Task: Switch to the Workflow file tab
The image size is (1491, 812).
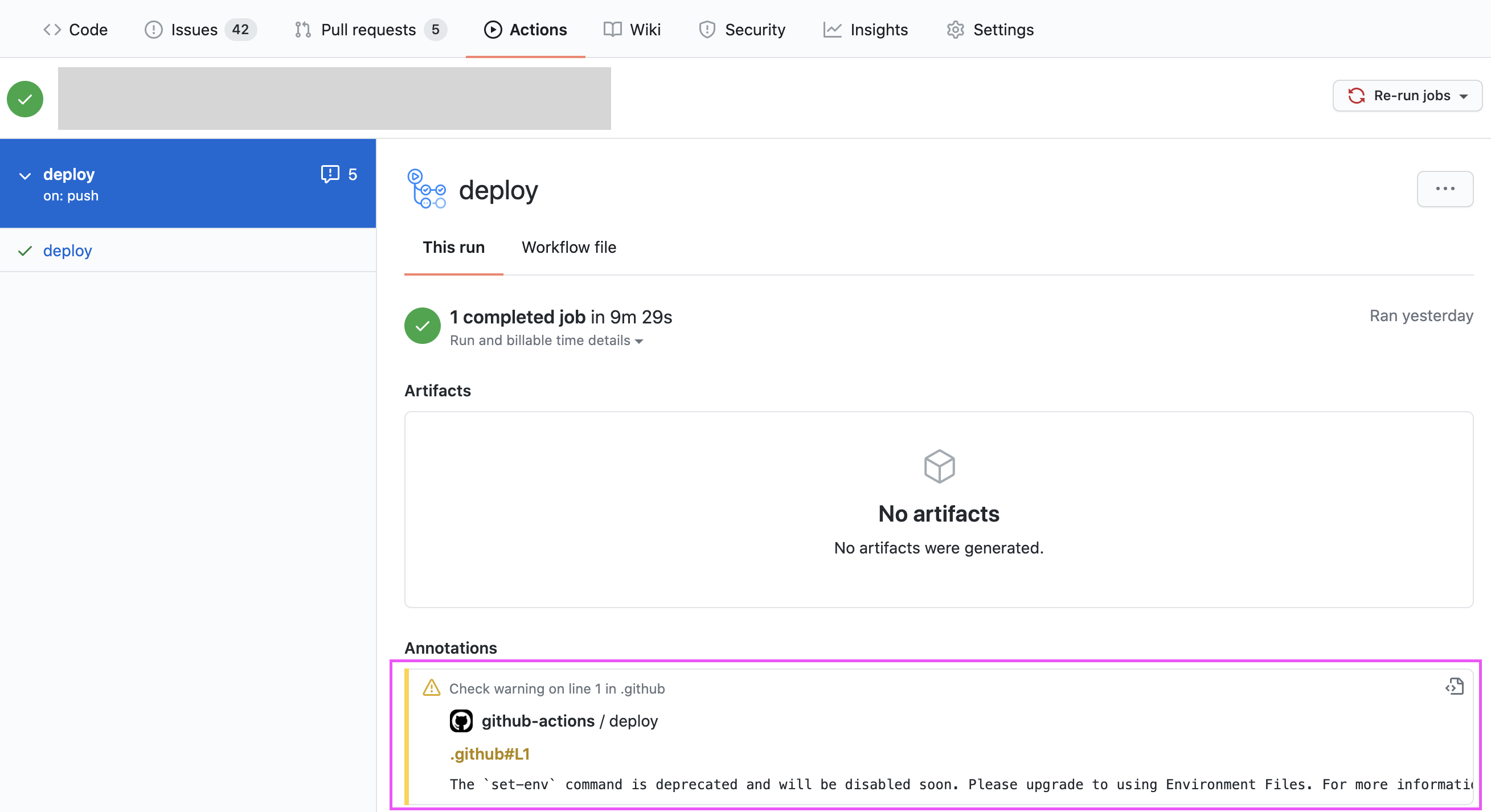Action: click(568, 248)
